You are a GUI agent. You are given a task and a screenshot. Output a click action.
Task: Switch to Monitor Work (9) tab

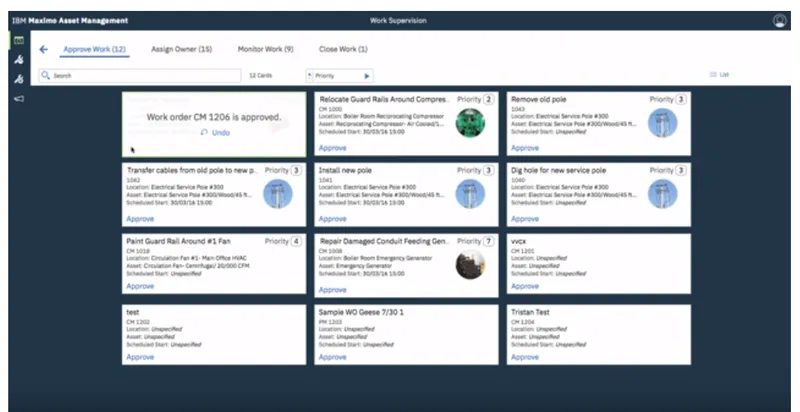tap(265, 49)
